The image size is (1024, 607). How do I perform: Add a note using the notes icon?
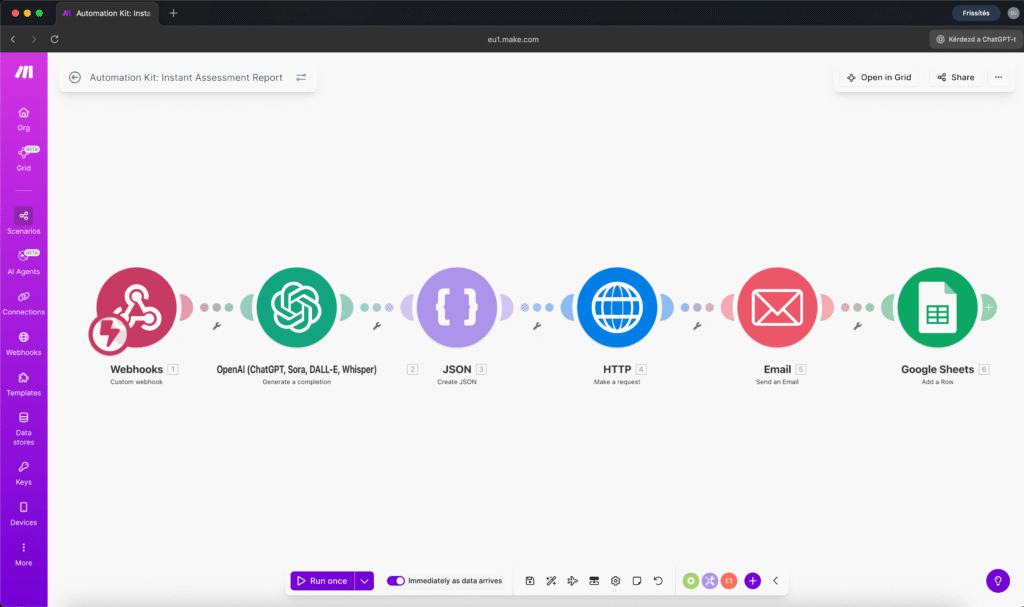[637, 580]
